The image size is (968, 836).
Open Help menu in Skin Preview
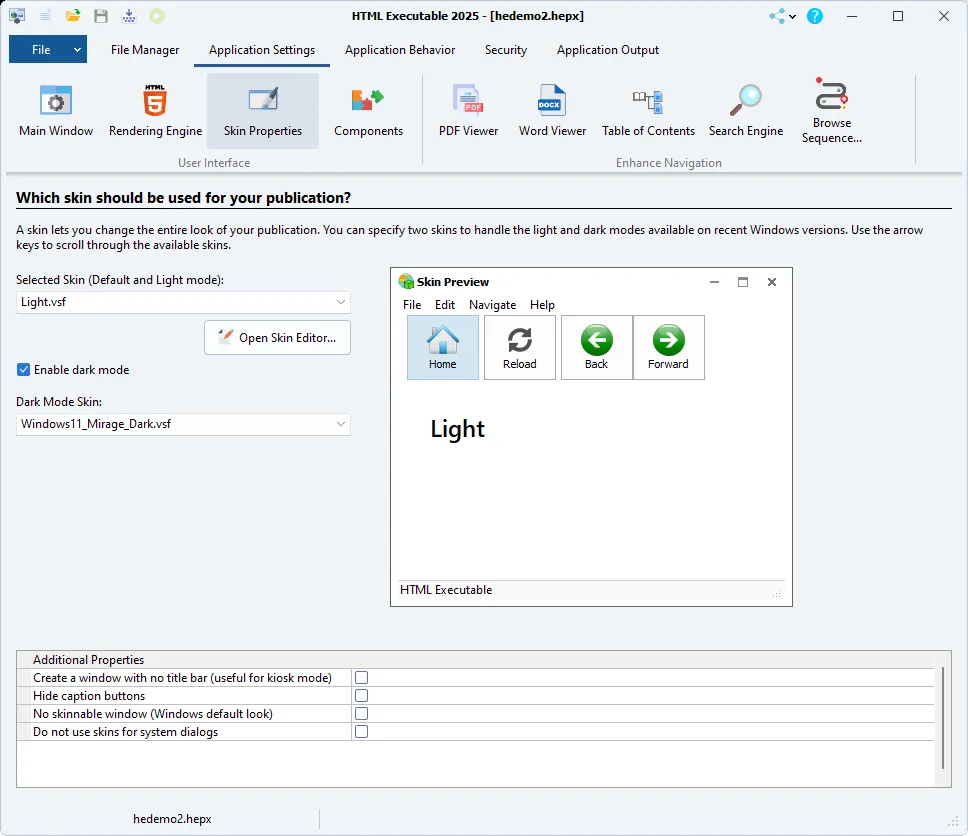coord(542,305)
